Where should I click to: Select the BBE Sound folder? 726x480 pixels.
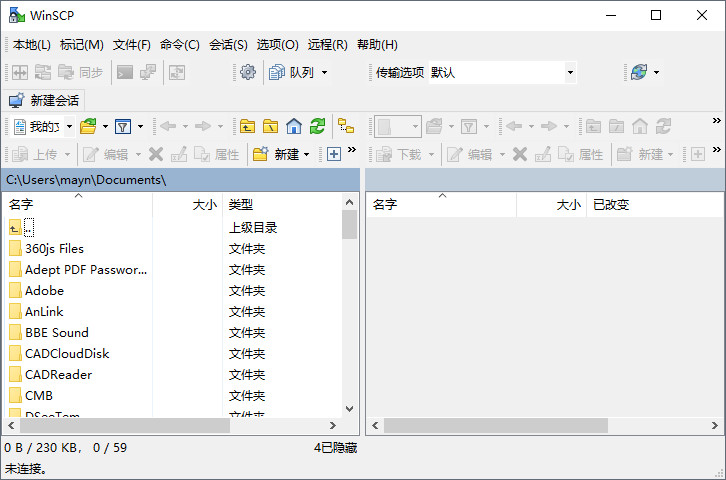[x=49, y=332]
